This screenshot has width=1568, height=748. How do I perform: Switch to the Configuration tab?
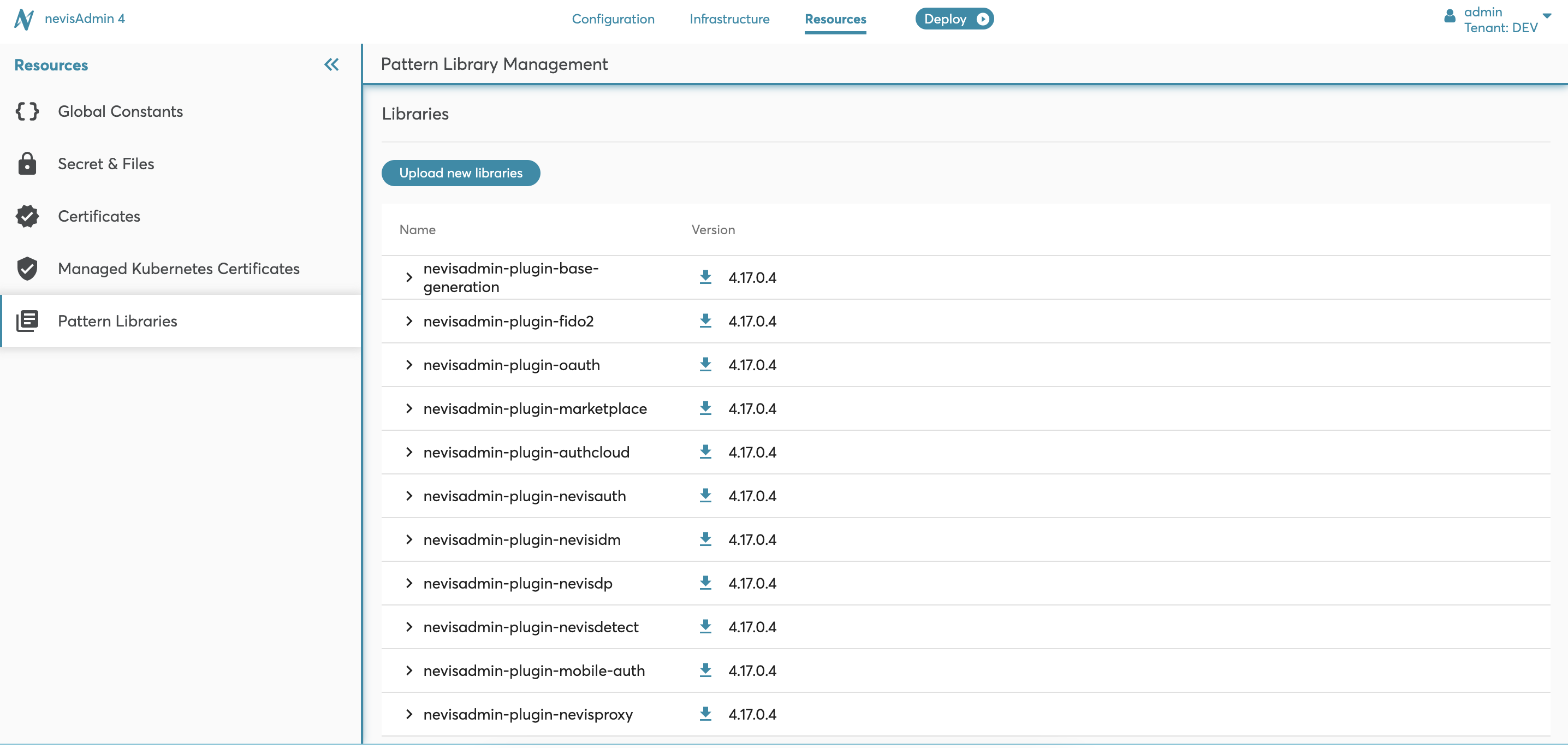click(x=613, y=19)
